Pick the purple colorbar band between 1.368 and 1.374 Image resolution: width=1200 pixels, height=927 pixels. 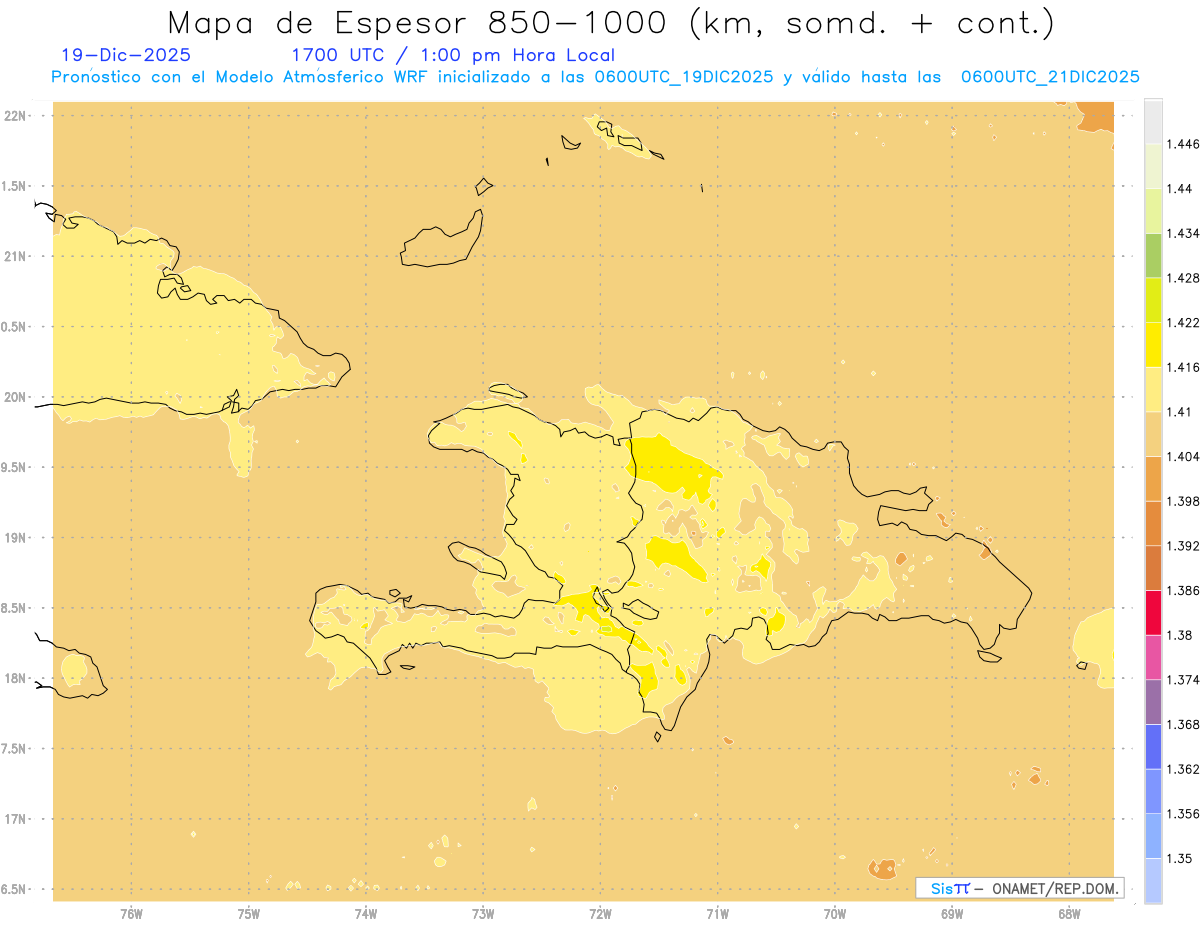pos(1153,702)
